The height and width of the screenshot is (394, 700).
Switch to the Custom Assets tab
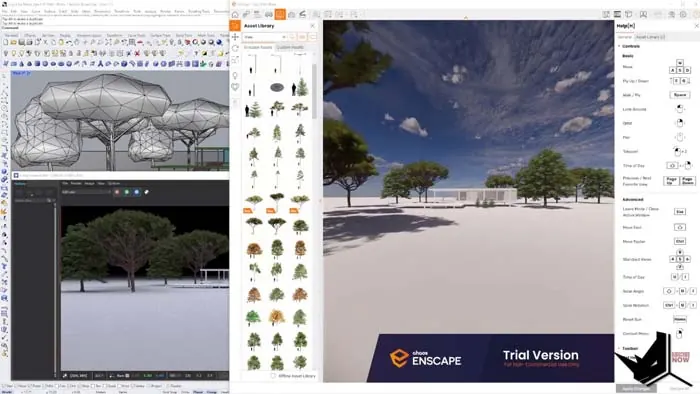point(290,47)
